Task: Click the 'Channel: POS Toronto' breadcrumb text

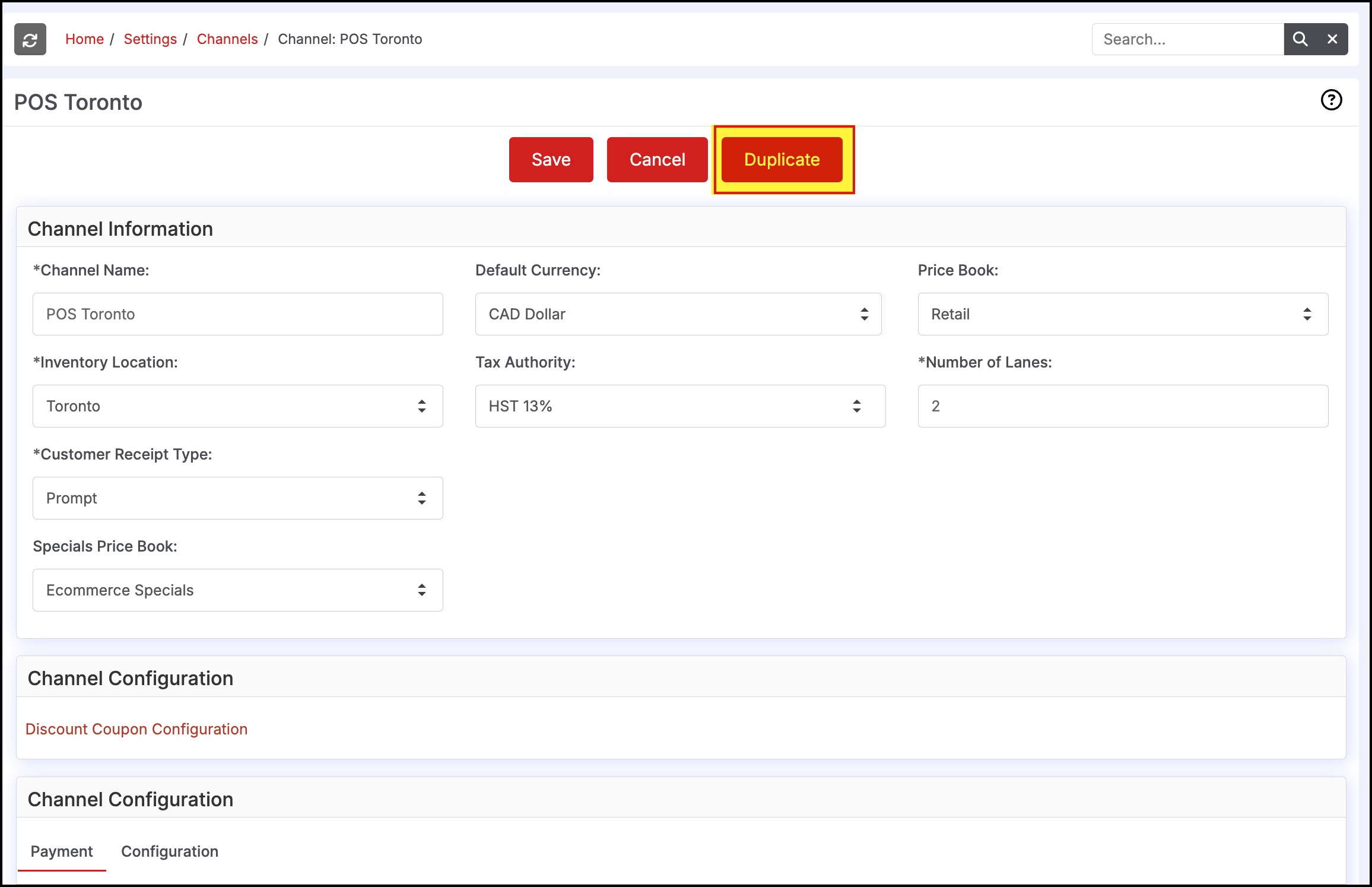Action: click(350, 39)
